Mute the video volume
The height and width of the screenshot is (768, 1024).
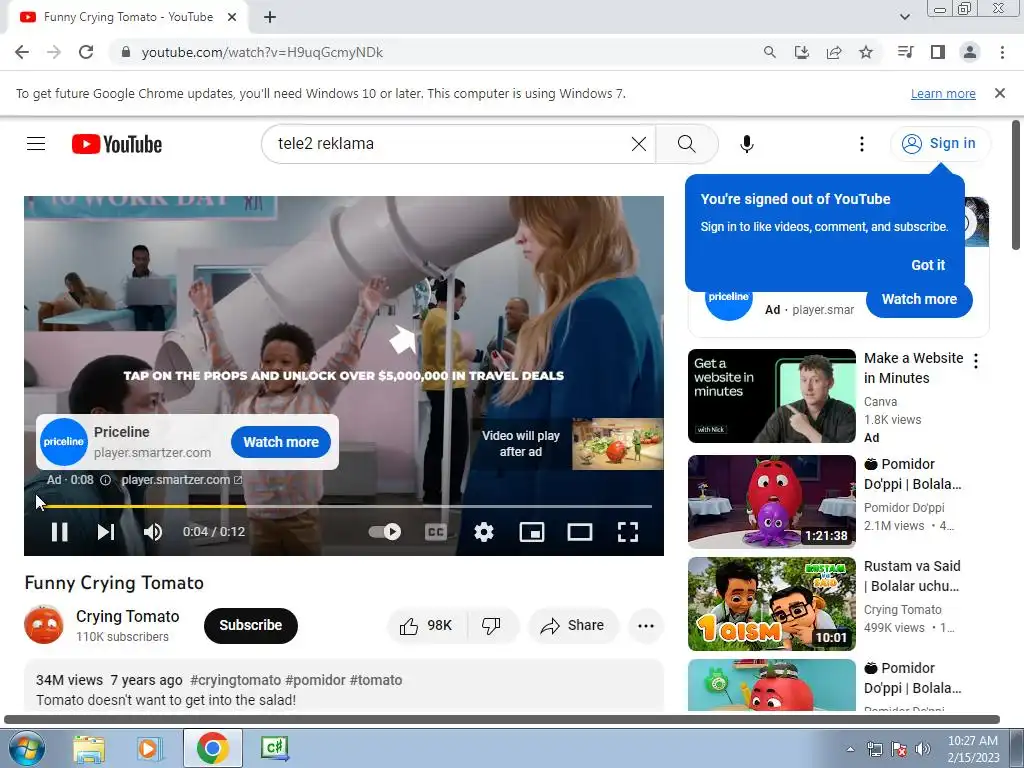153,532
